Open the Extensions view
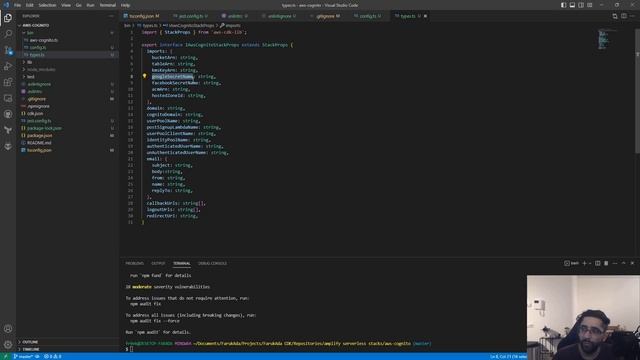Screen dimensions: 640x360 point(8,82)
